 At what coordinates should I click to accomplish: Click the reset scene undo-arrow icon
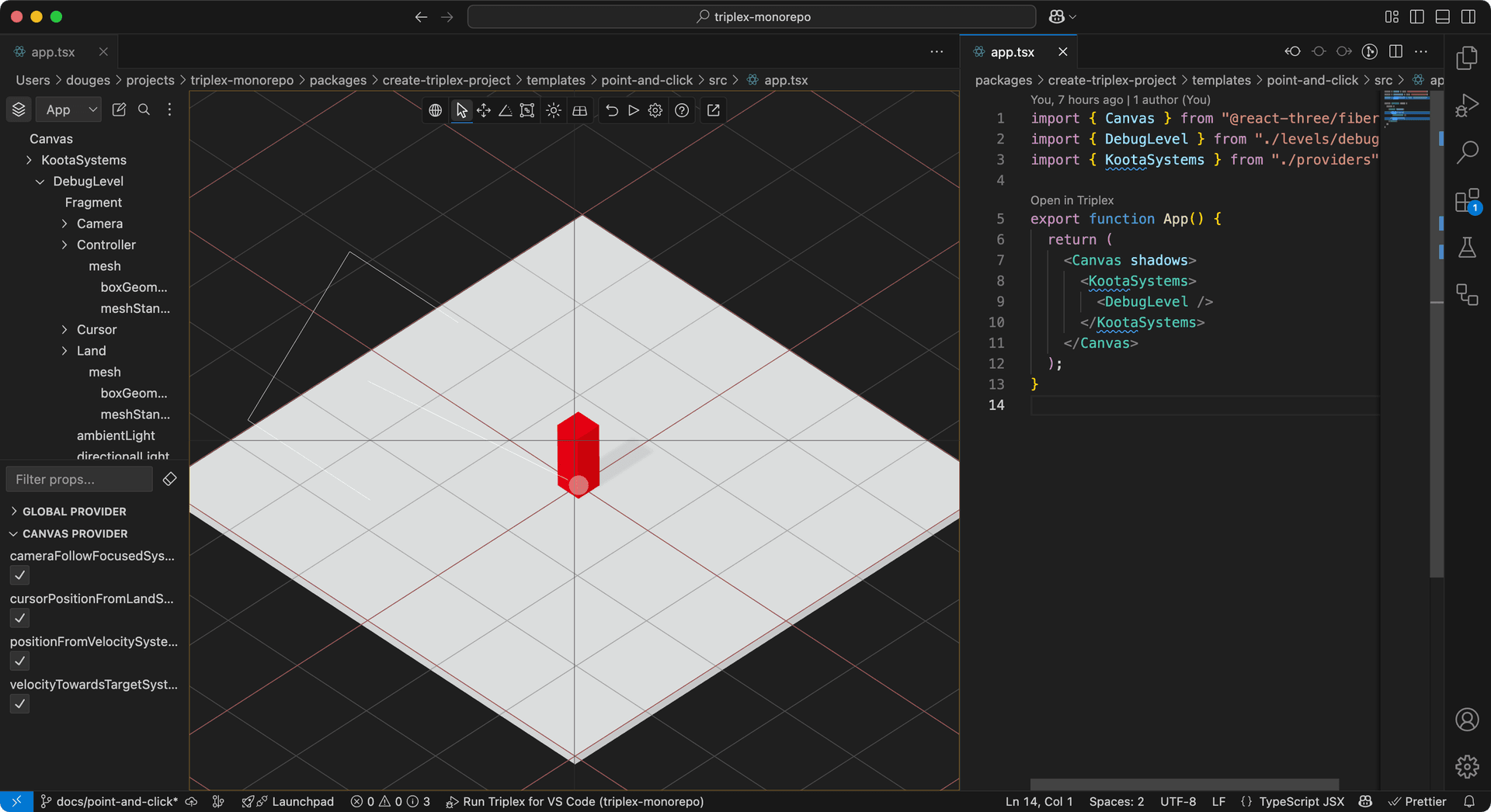[612, 110]
